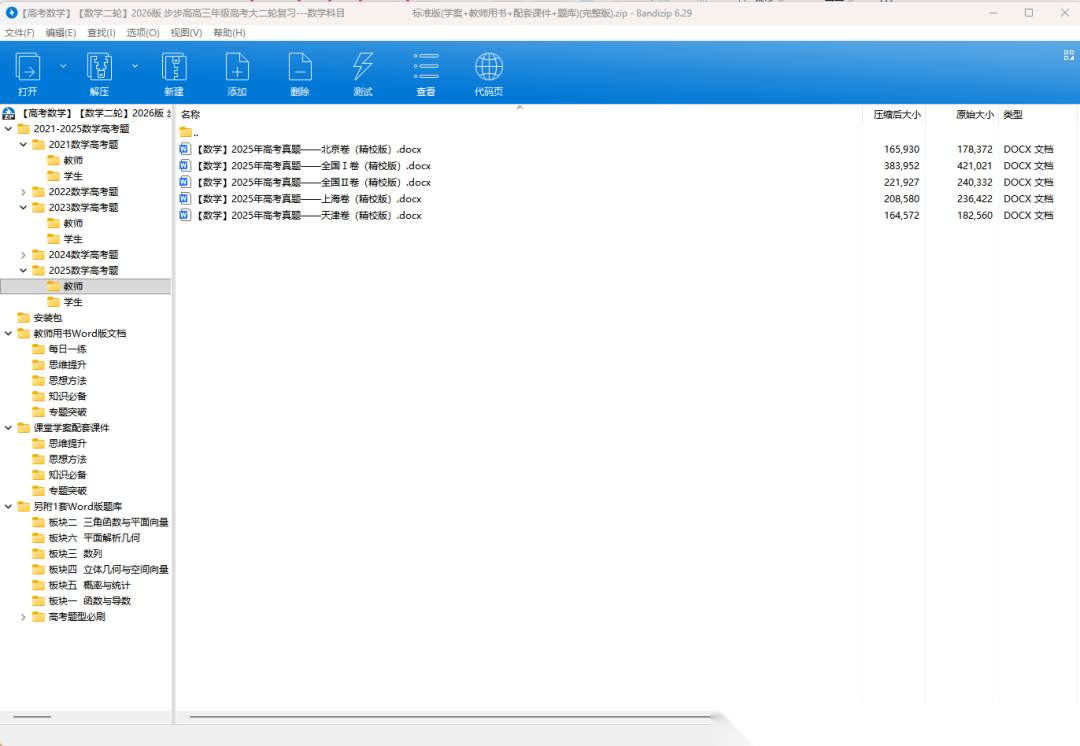Open the 文件(F) menu
Screen dimensions: 1080x746
[x=19, y=33]
